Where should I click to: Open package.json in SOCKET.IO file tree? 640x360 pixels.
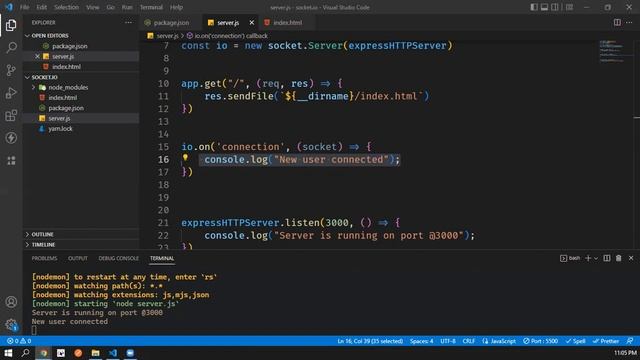pos(66,108)
